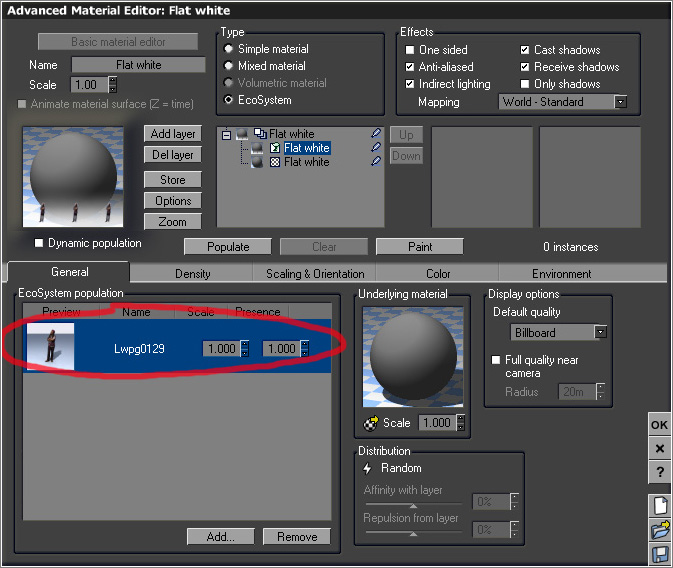This screenshot has height=568, width=673.
Task: Click the Underlying material Scale value field
Action: (438, 423)
